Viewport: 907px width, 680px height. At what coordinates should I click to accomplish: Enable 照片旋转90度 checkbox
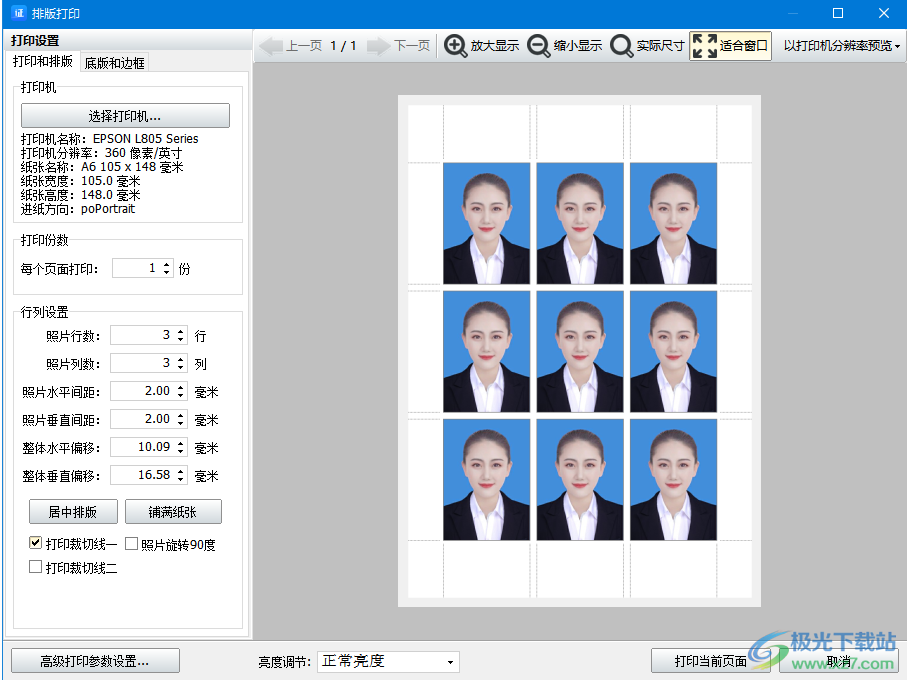pyautogui.click(x=131, y=545)
